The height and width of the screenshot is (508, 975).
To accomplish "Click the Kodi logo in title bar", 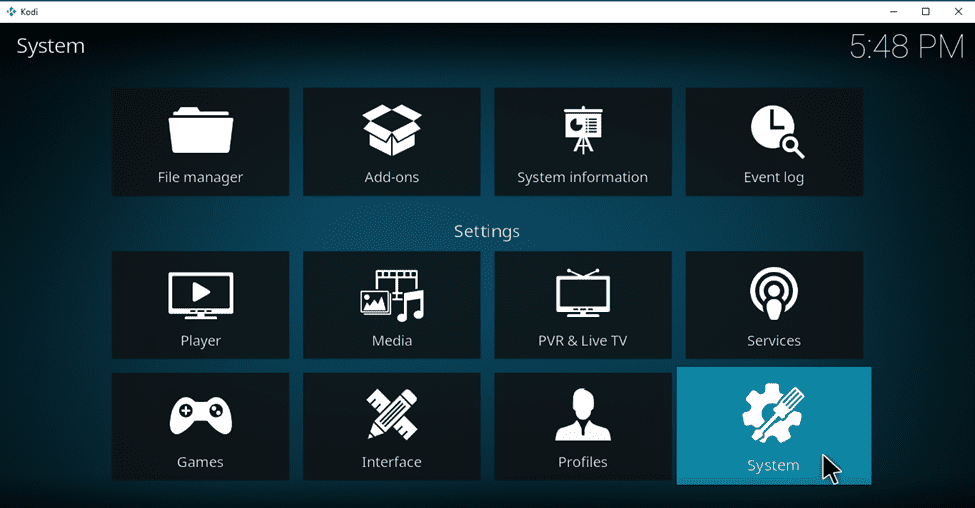I will [11, 11].
